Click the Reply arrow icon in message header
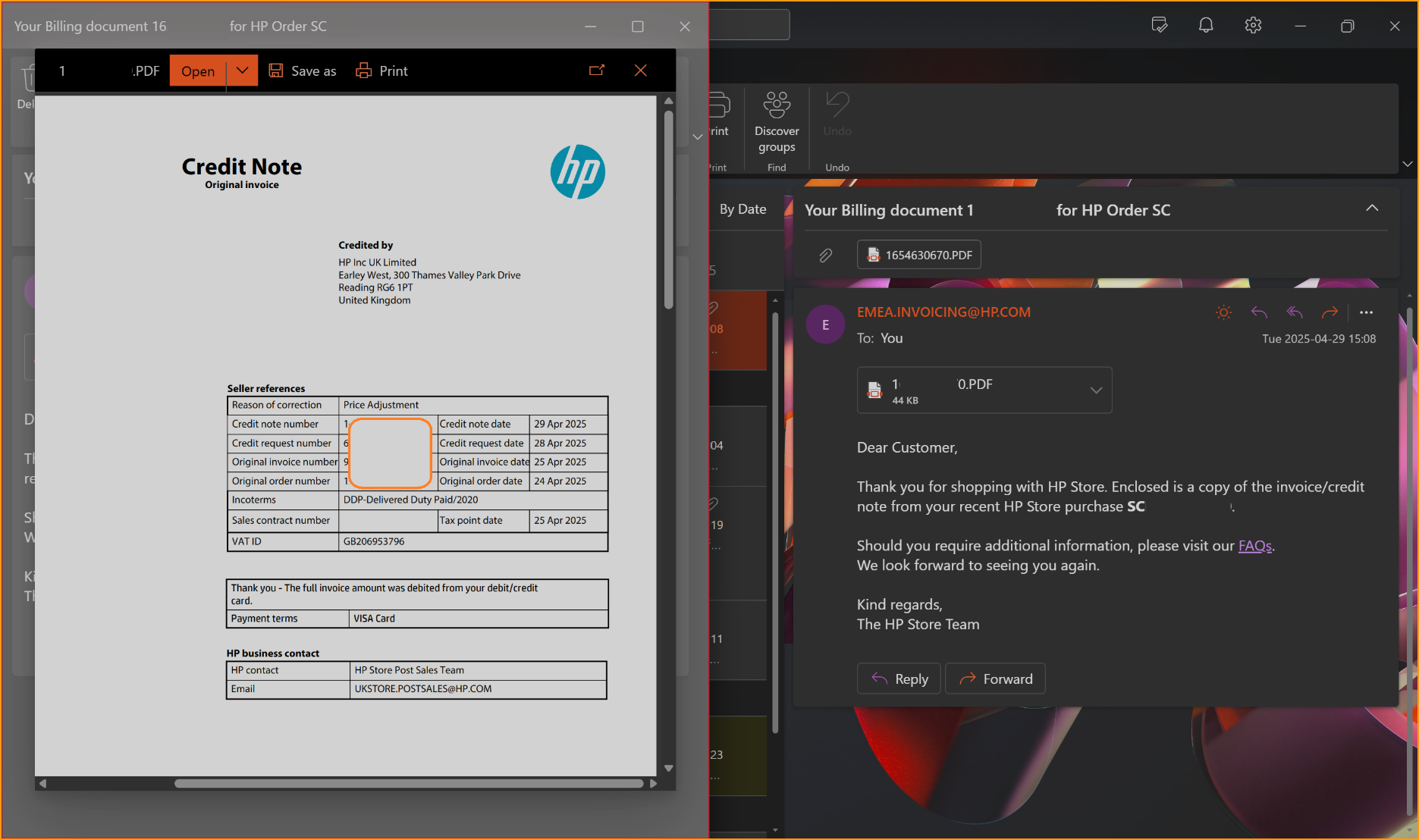Image resolution: width=1419 pixels, height=840 pixels. click(x=1259, y=312)
